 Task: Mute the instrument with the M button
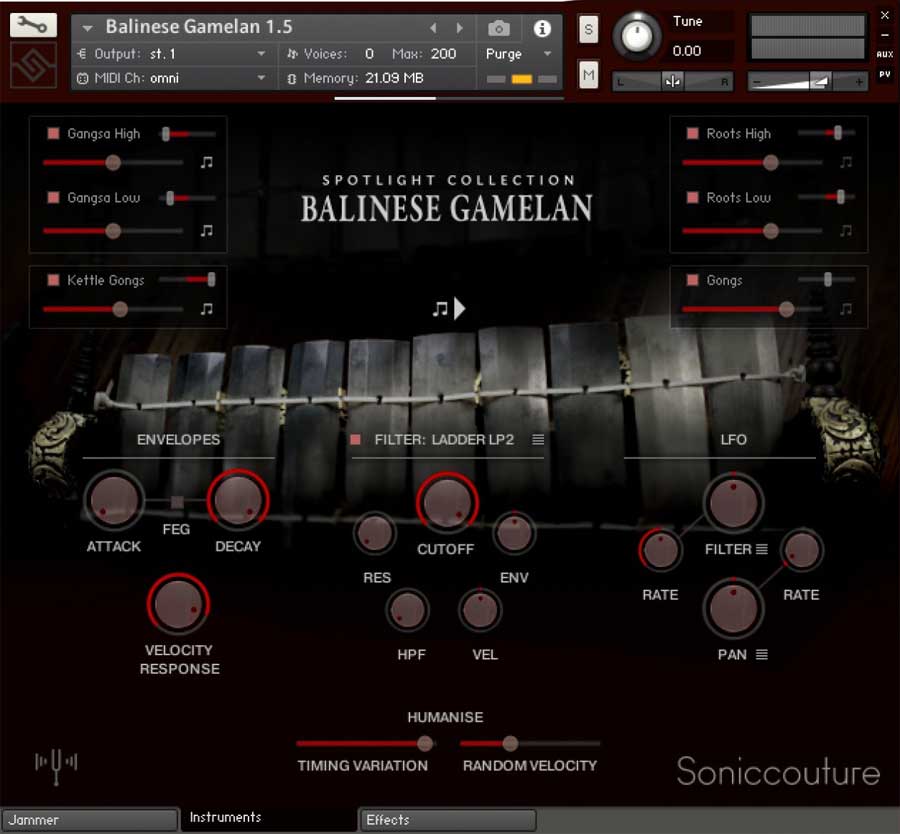pyautogui.click(x=588, y=75)
